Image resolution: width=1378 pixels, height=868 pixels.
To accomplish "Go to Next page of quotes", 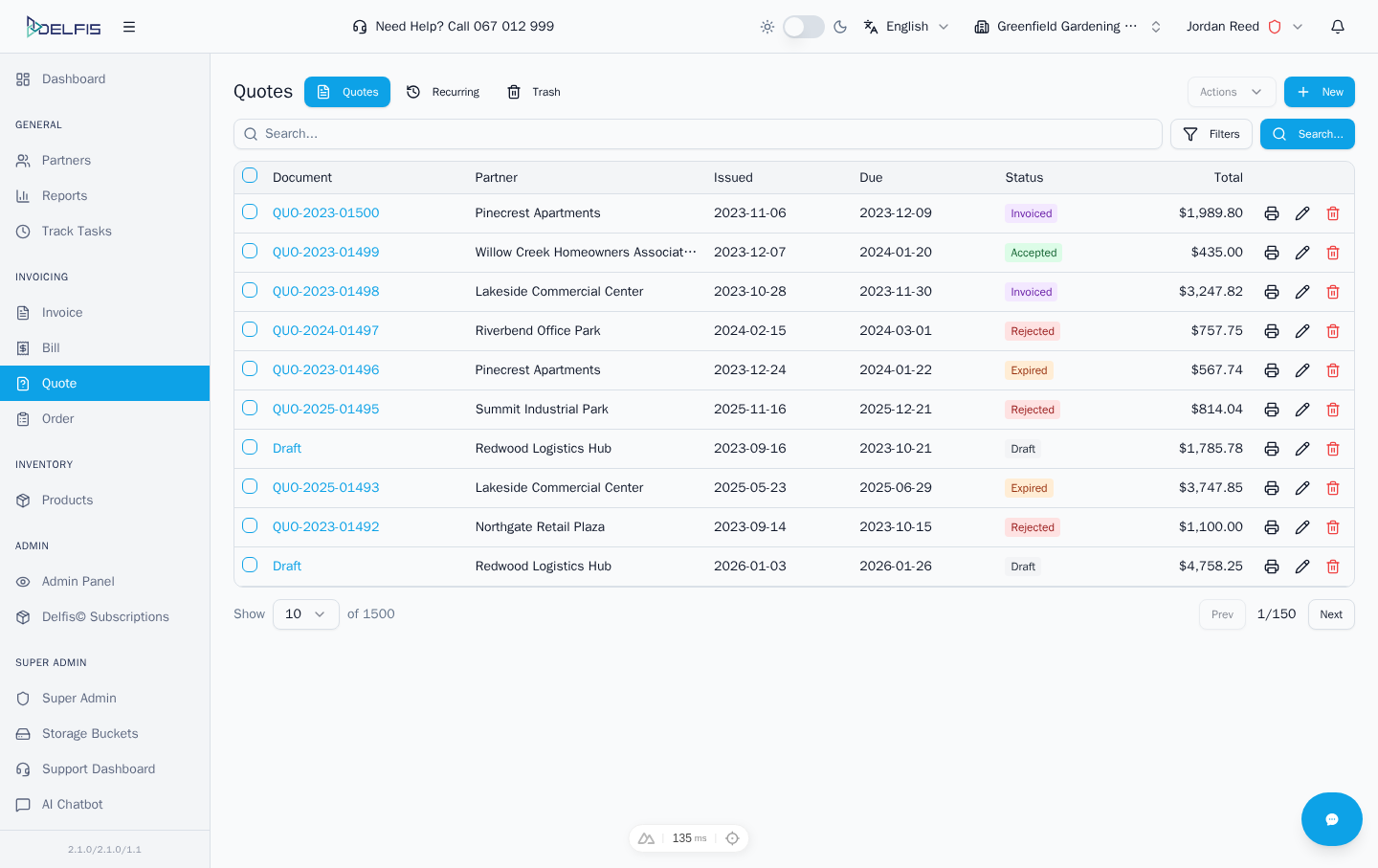I will point(1330,614).
